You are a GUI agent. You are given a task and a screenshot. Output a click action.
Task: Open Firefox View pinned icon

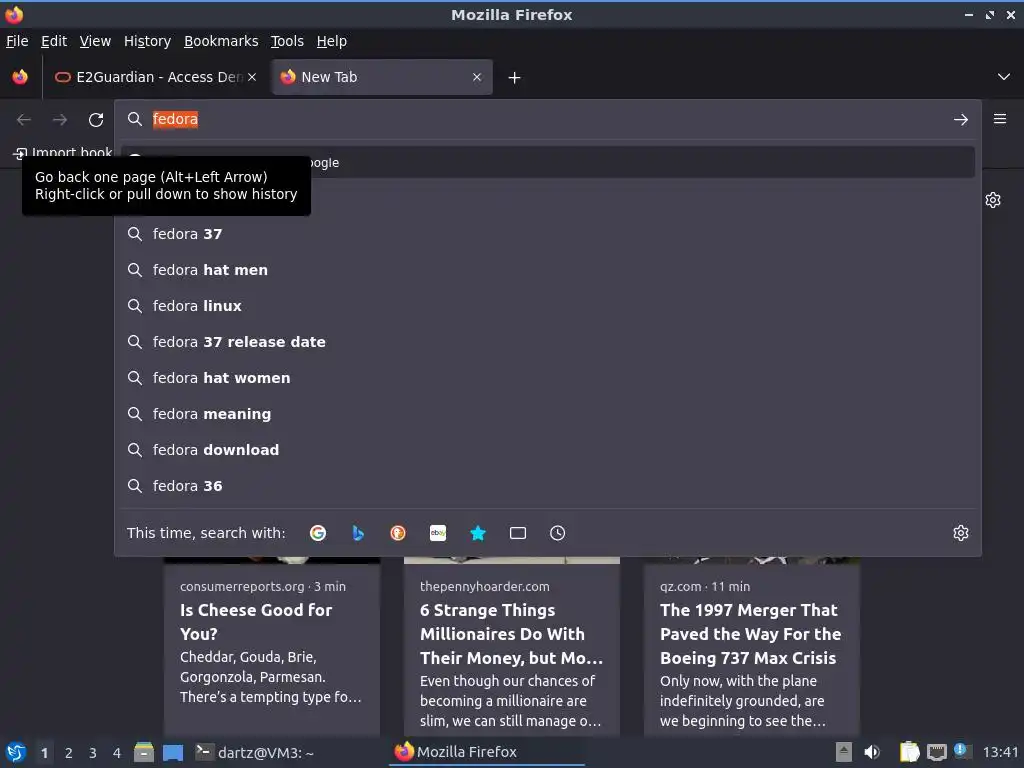[20, 77]
